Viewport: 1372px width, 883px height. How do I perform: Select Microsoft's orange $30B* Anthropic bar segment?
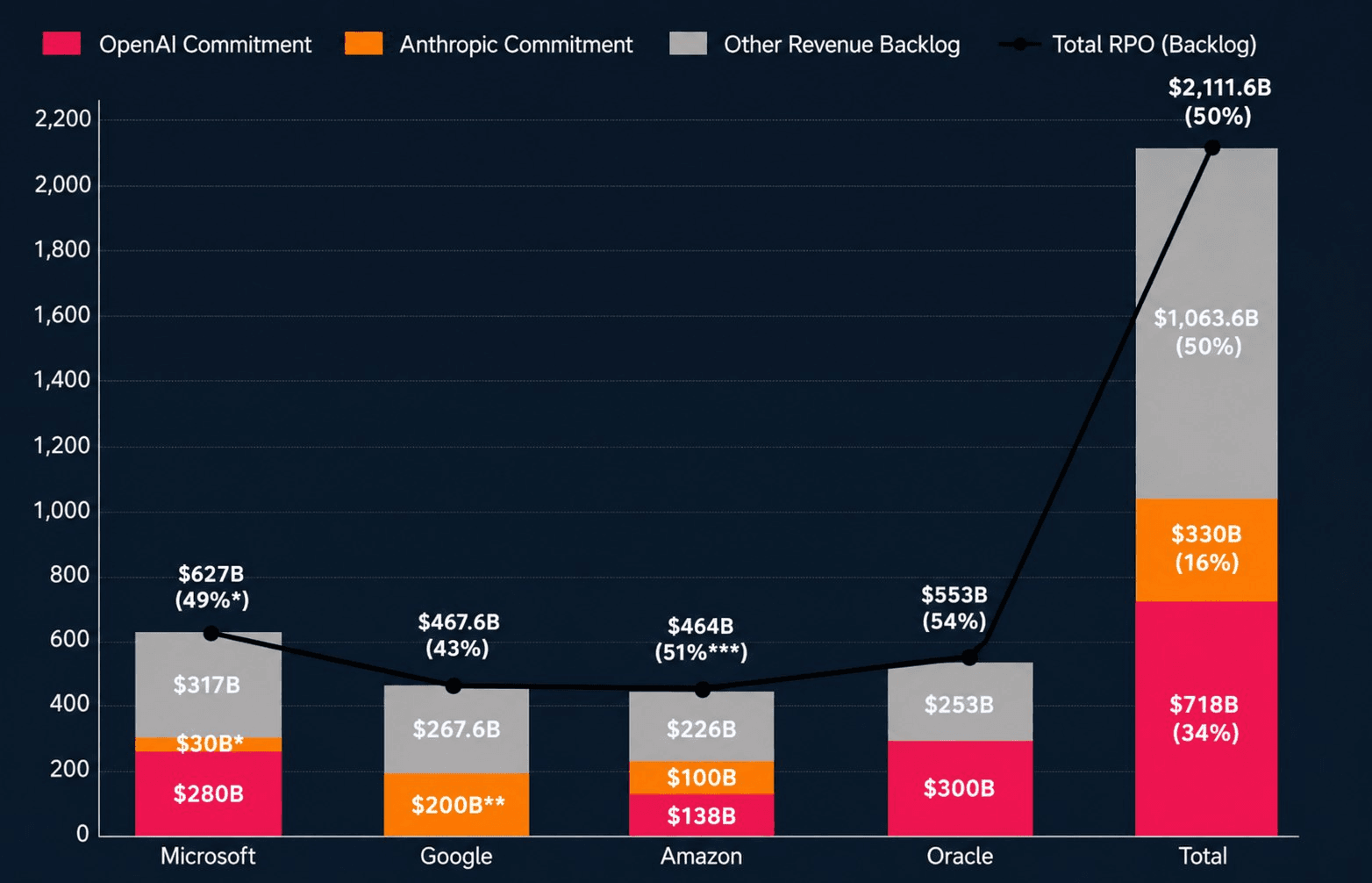click(x=209, y=744)
